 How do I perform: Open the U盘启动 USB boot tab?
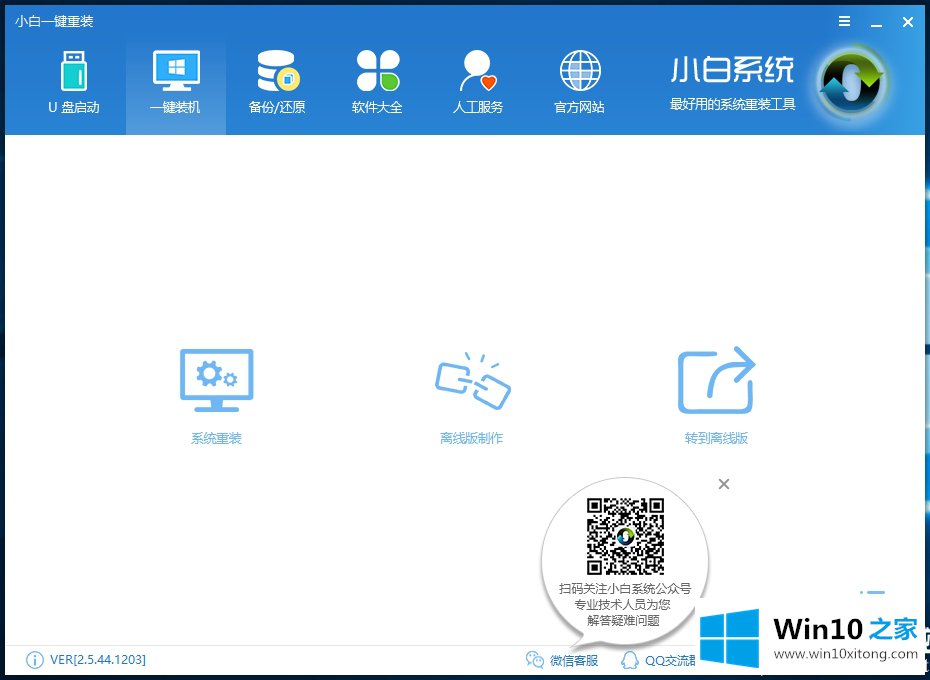[x=74, y=82]
